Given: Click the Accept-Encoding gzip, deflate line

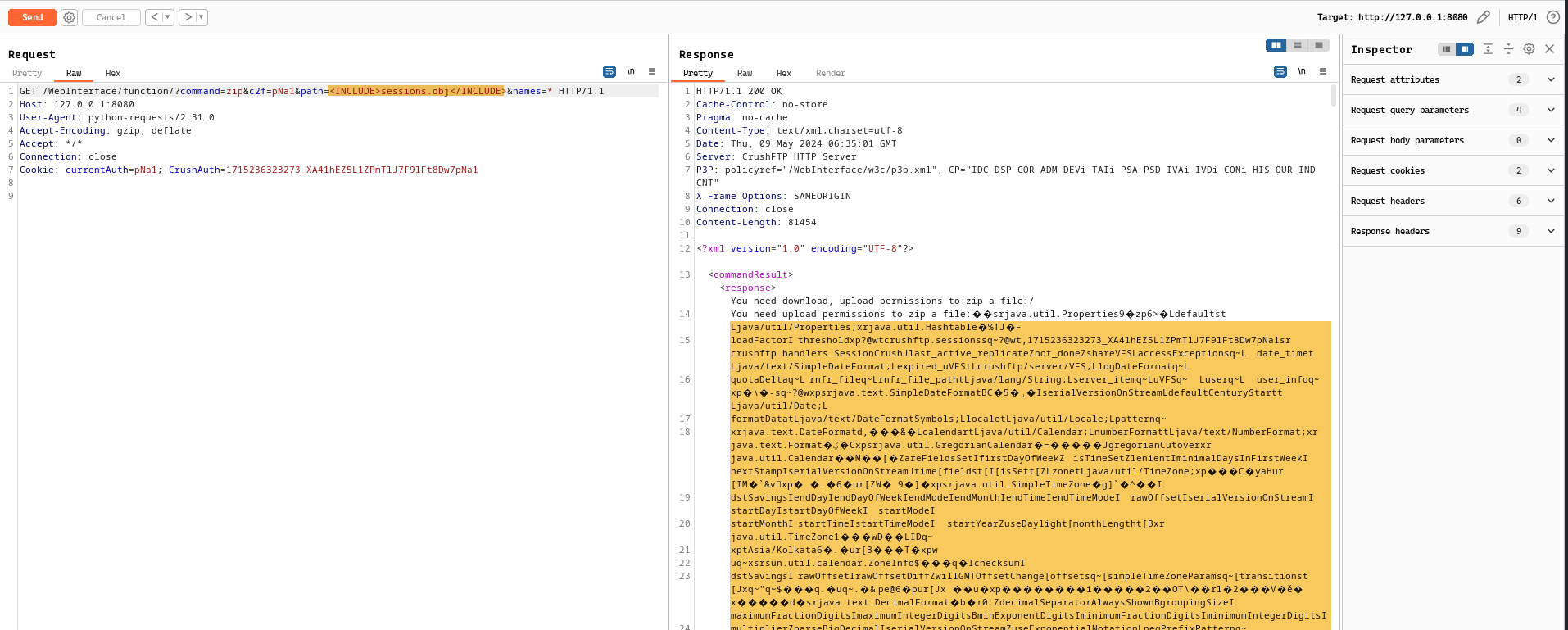Looking at the screenshot, I should coord(106,130).
